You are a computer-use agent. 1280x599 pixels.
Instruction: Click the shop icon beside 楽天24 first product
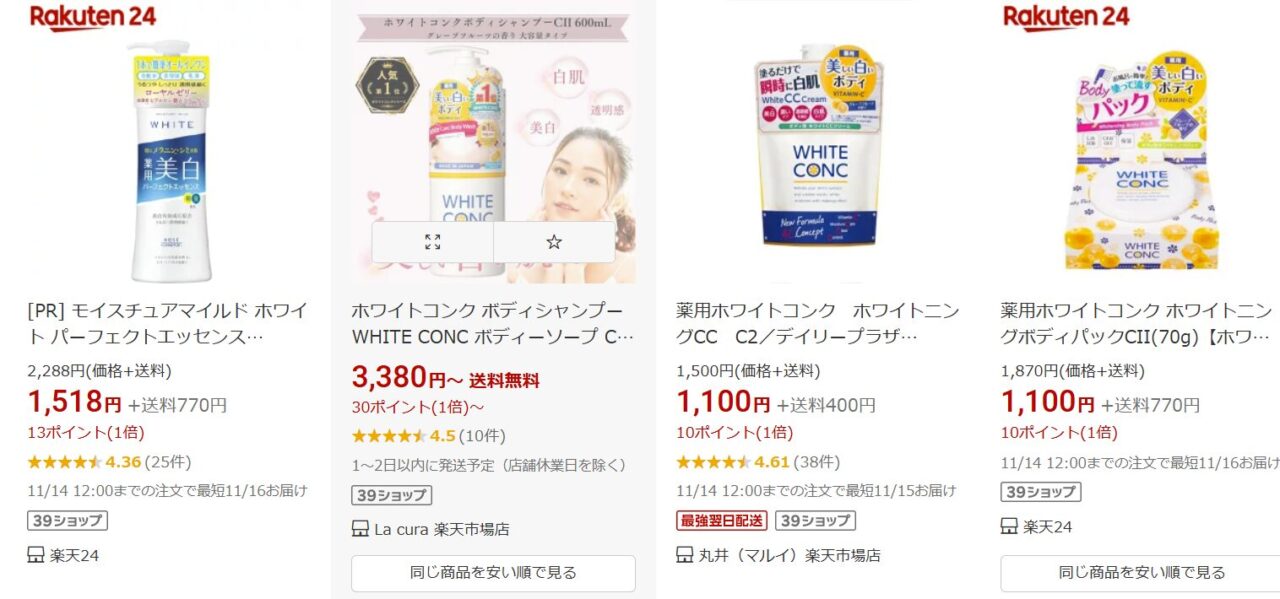click(x=36, y=555)
